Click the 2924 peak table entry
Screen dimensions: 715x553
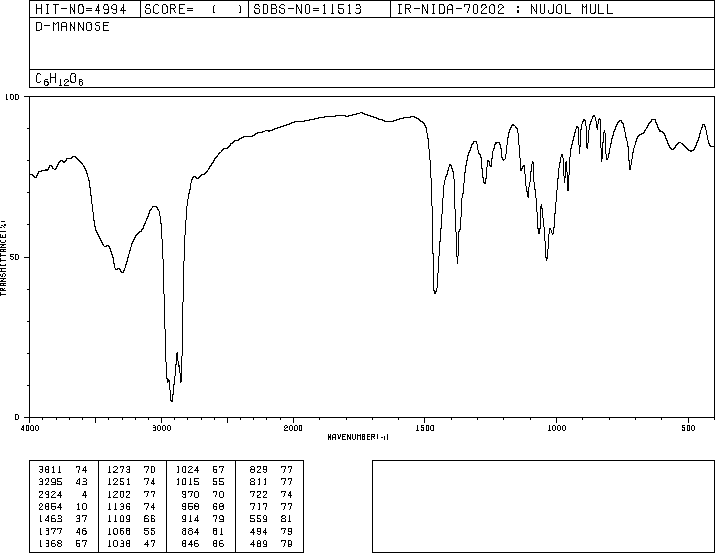[x=50, y=494]
